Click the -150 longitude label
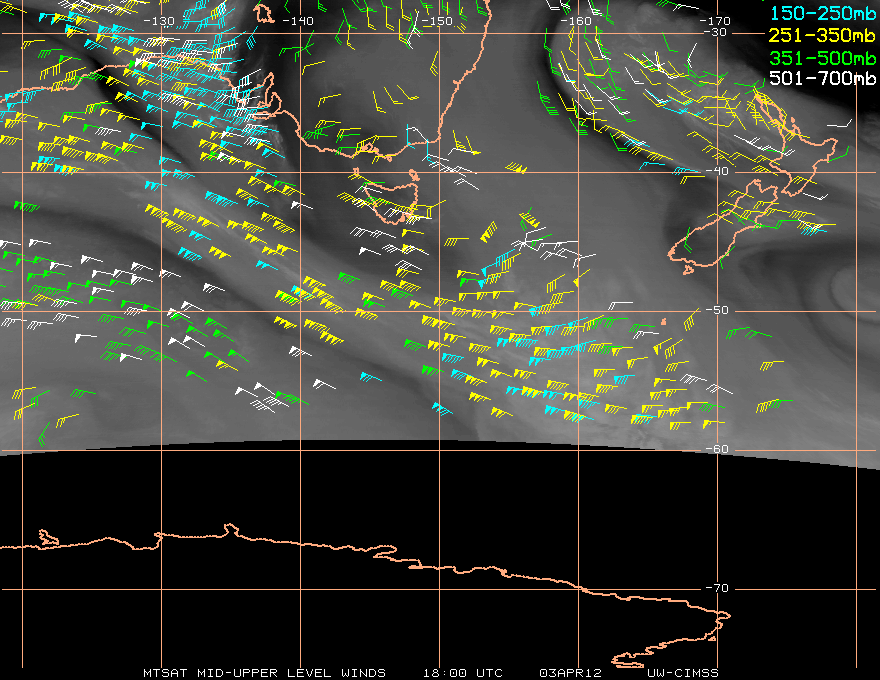This screenshot has width=880, height=680. (437, 21)
